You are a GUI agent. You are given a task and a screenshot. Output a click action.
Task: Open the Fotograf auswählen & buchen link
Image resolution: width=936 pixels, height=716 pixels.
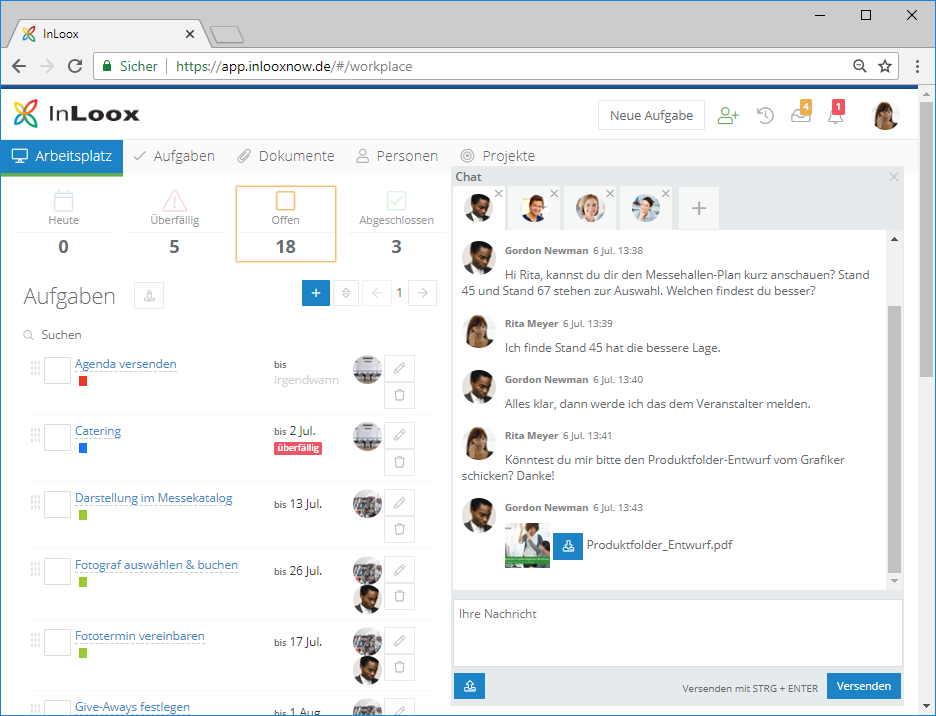156,565
